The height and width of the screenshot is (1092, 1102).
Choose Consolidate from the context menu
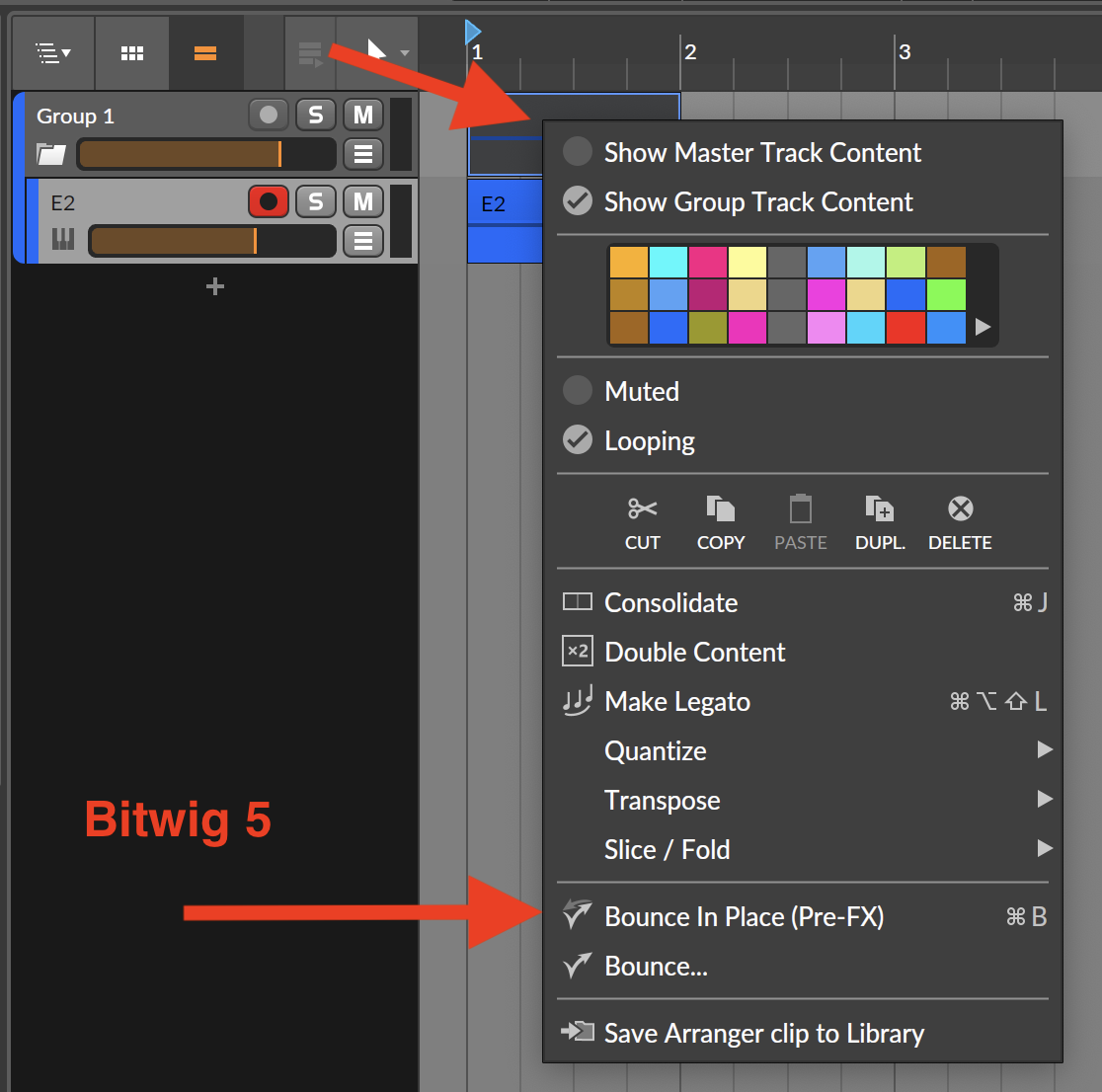(803, 602)
